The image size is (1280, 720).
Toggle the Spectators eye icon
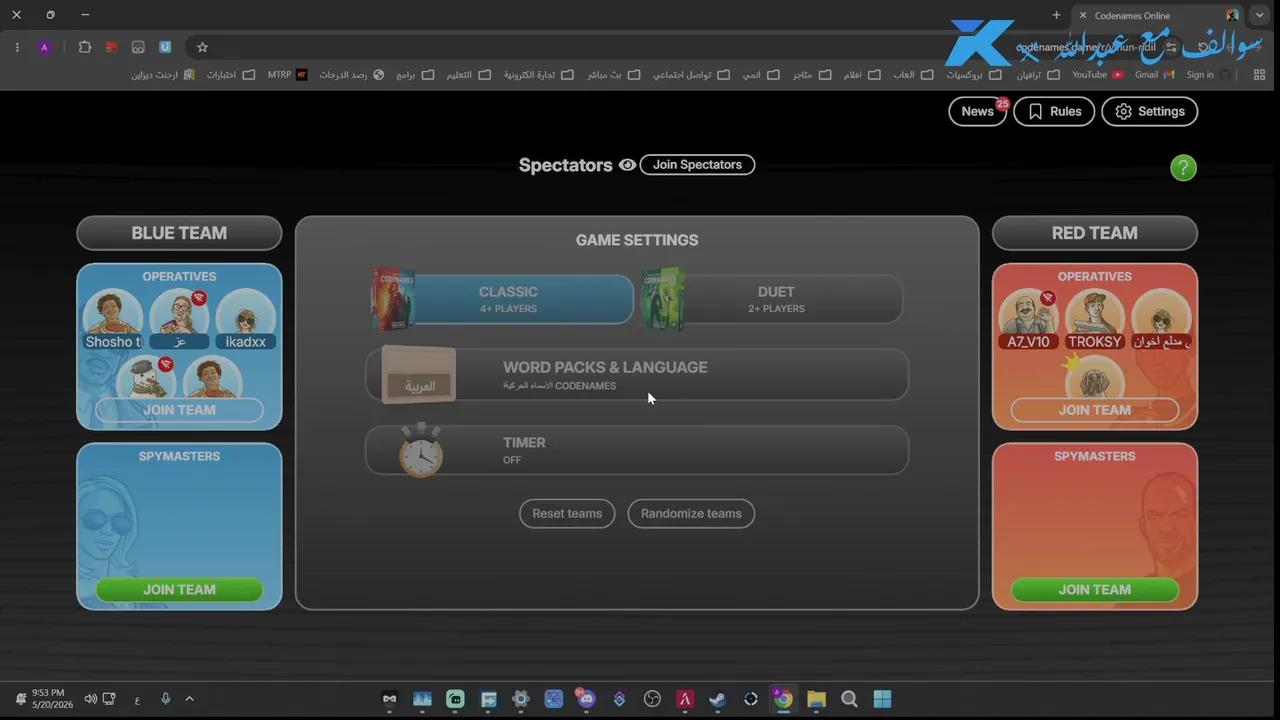pyautogui.click(x=627, y=165)
